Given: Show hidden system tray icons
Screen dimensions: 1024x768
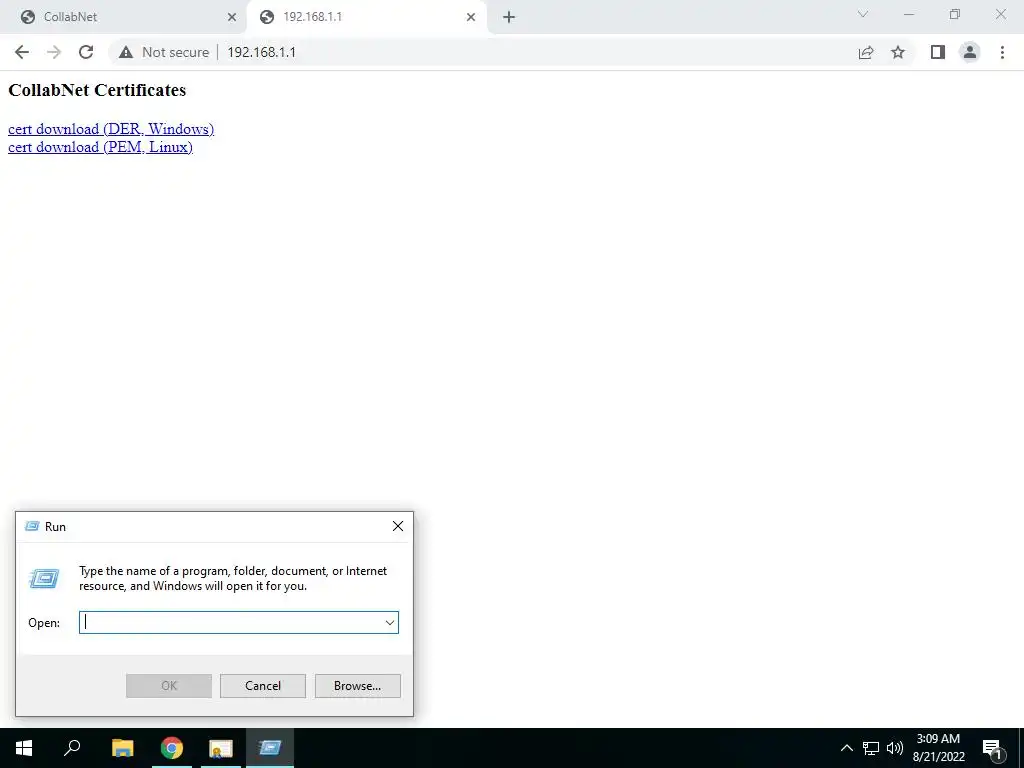Looking at the screenshot, I should pyautogui.click(x=846, y=748).
